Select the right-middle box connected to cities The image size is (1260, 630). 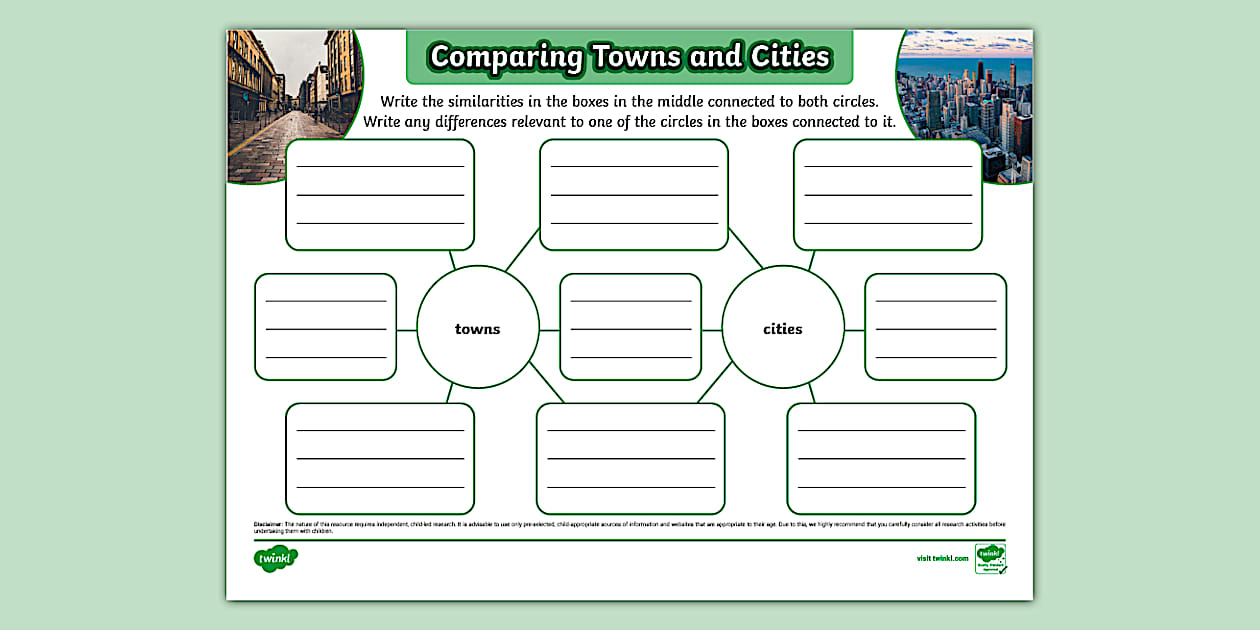pos(933,327)
